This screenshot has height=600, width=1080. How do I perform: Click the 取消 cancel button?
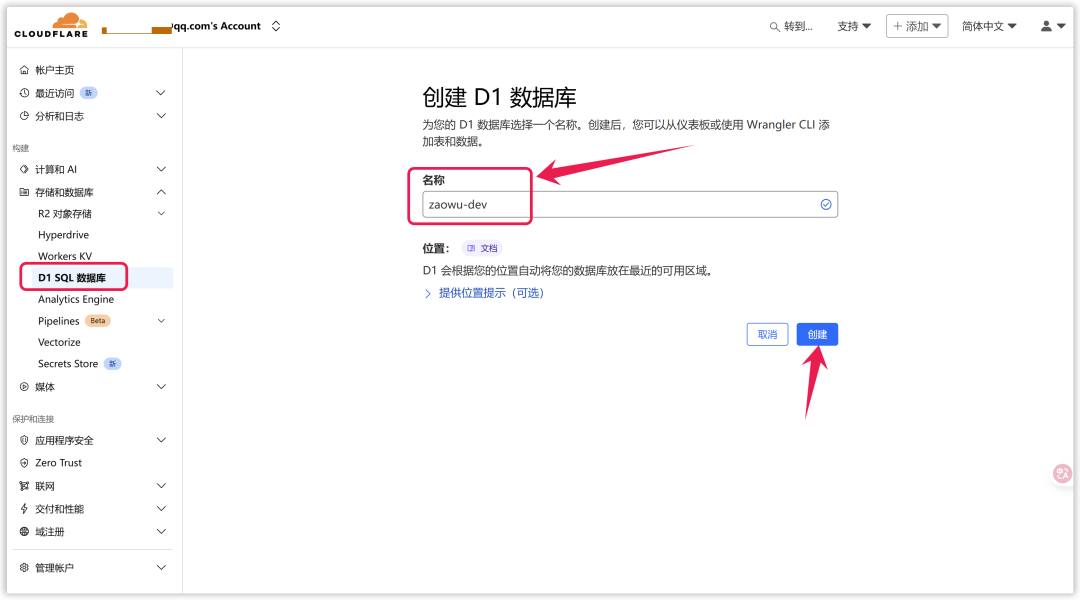[x=767, y=335]
